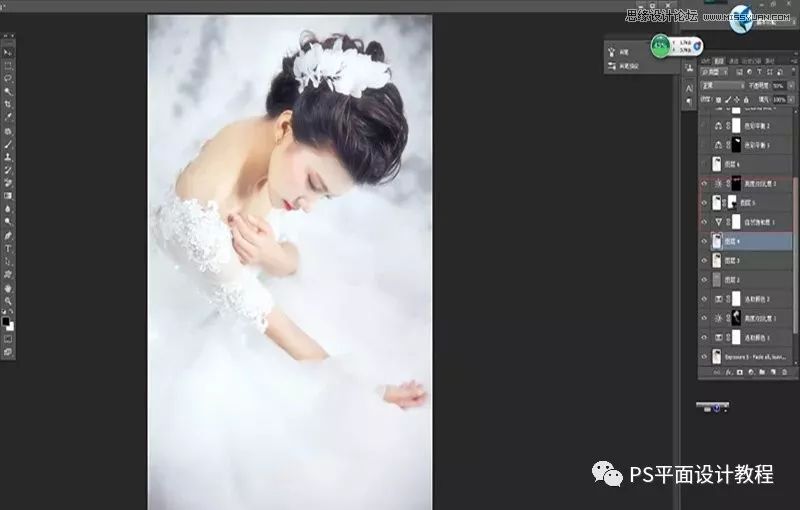
Task: Open the opacity slider arrow
Action: tap(791, 86)
